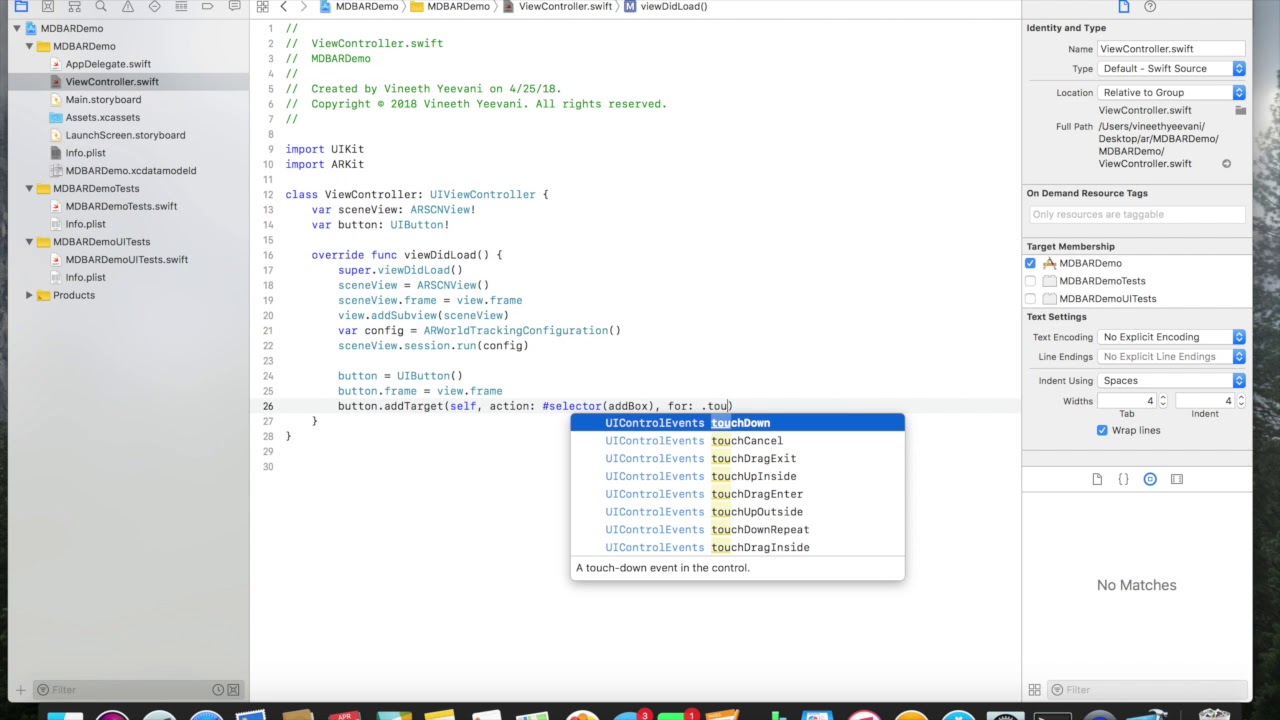Choose the location folder icon beside ViewController.swift
This screenshot has width=1280, height=720.
point(1240,110)
